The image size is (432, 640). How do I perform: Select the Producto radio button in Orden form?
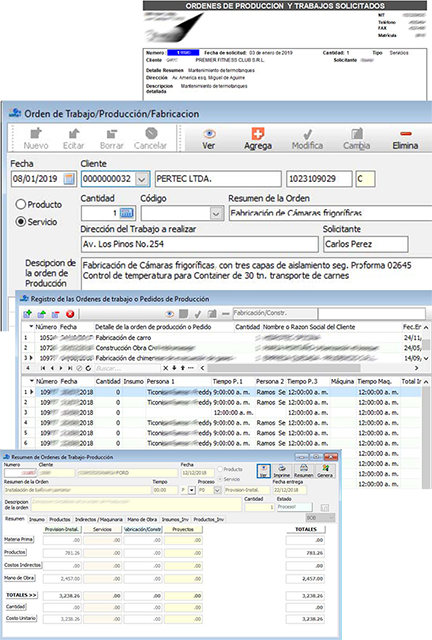pyautogui.click(x=20, y=204)
